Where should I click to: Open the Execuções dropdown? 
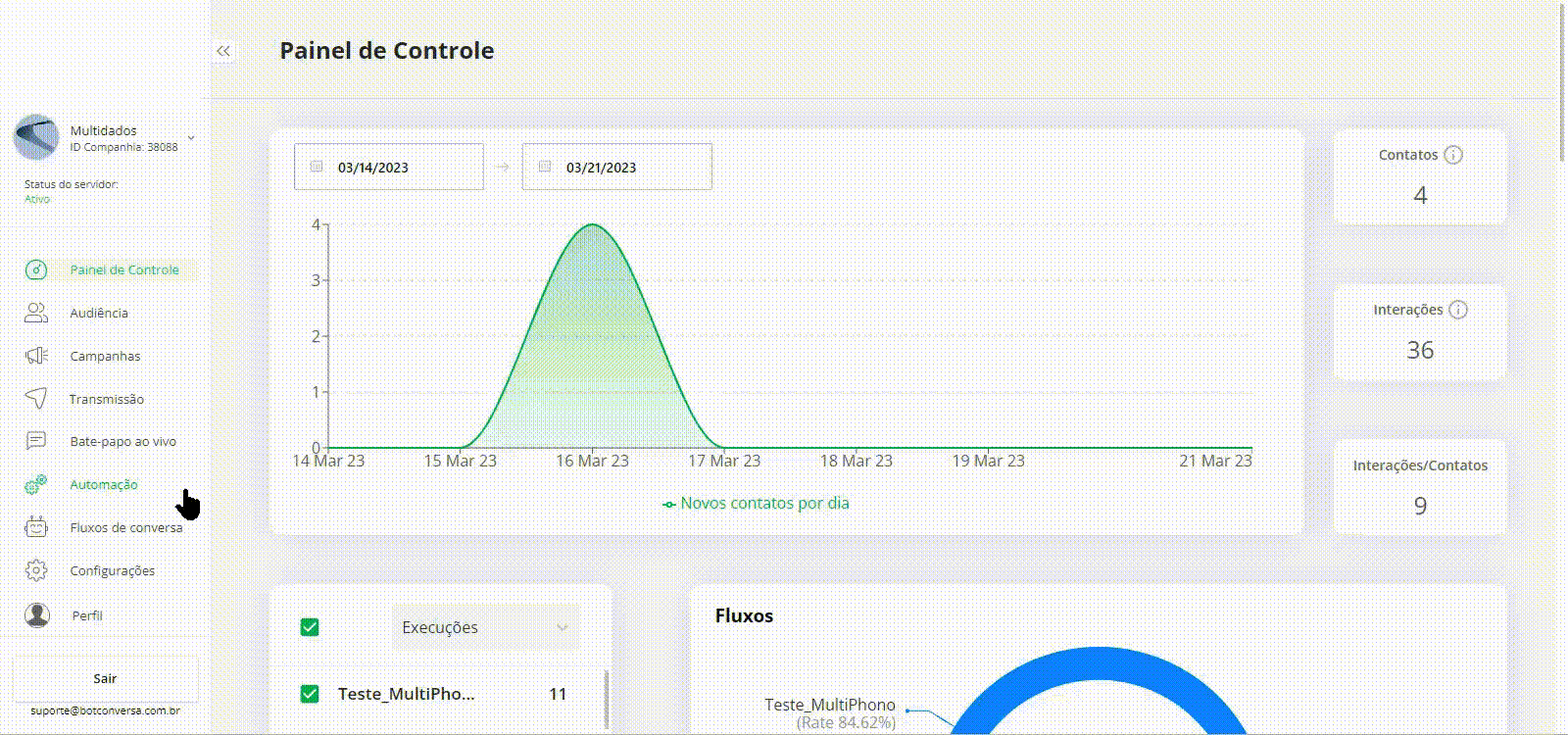(x=485, y=627)
